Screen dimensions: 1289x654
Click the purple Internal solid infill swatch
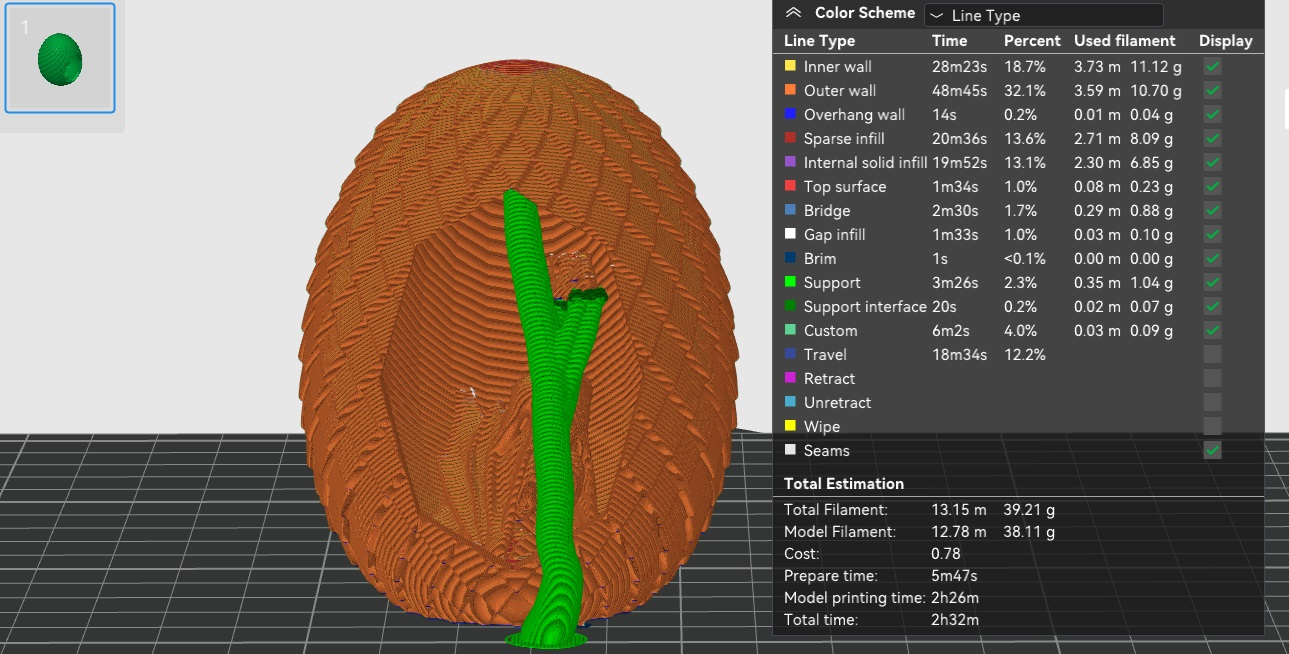[x=790, y=162]
